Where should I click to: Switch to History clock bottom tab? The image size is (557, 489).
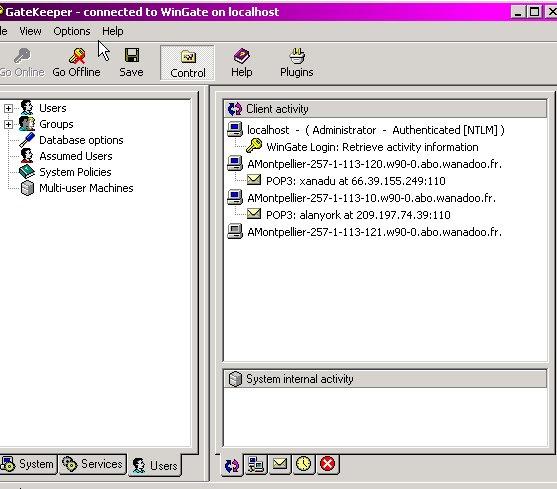pyautogui.click(x=304, y=464)
